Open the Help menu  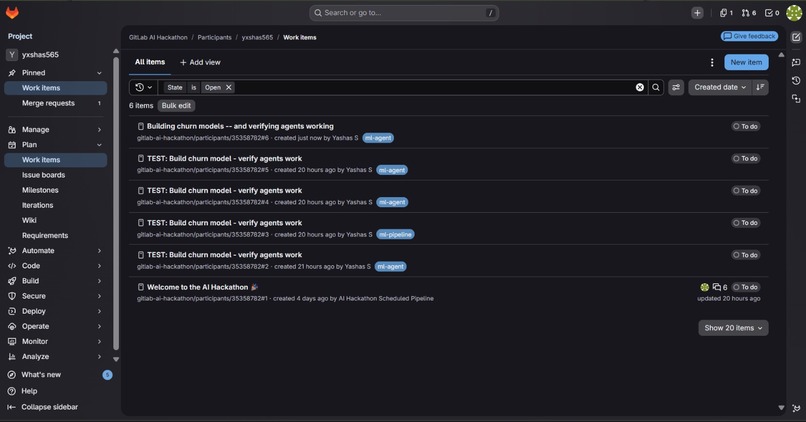click(x=29, y=391)
